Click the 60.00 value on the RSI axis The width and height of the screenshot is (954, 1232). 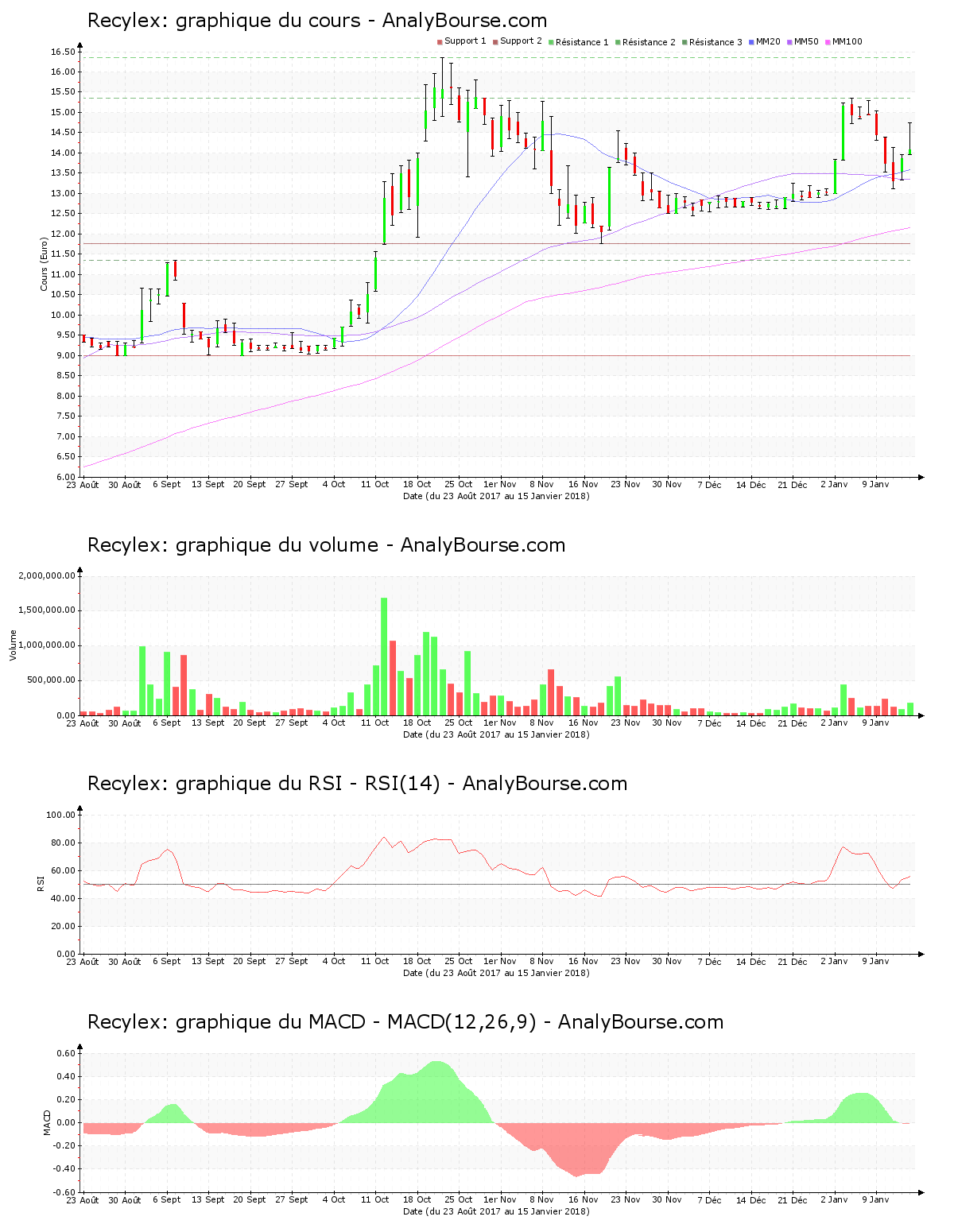(63, 871)
